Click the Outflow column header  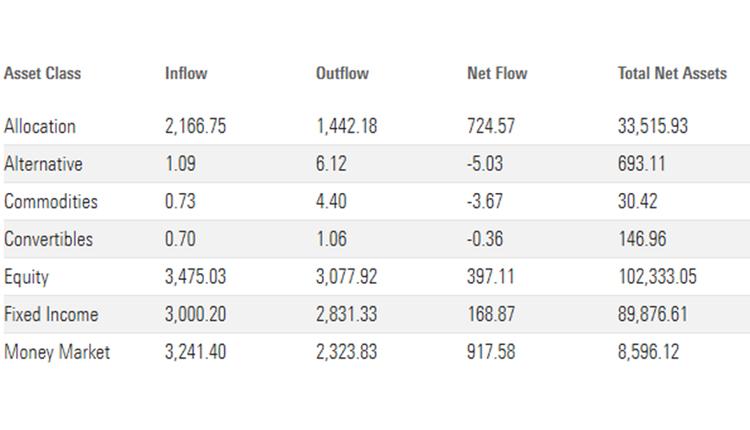(342, 73)
